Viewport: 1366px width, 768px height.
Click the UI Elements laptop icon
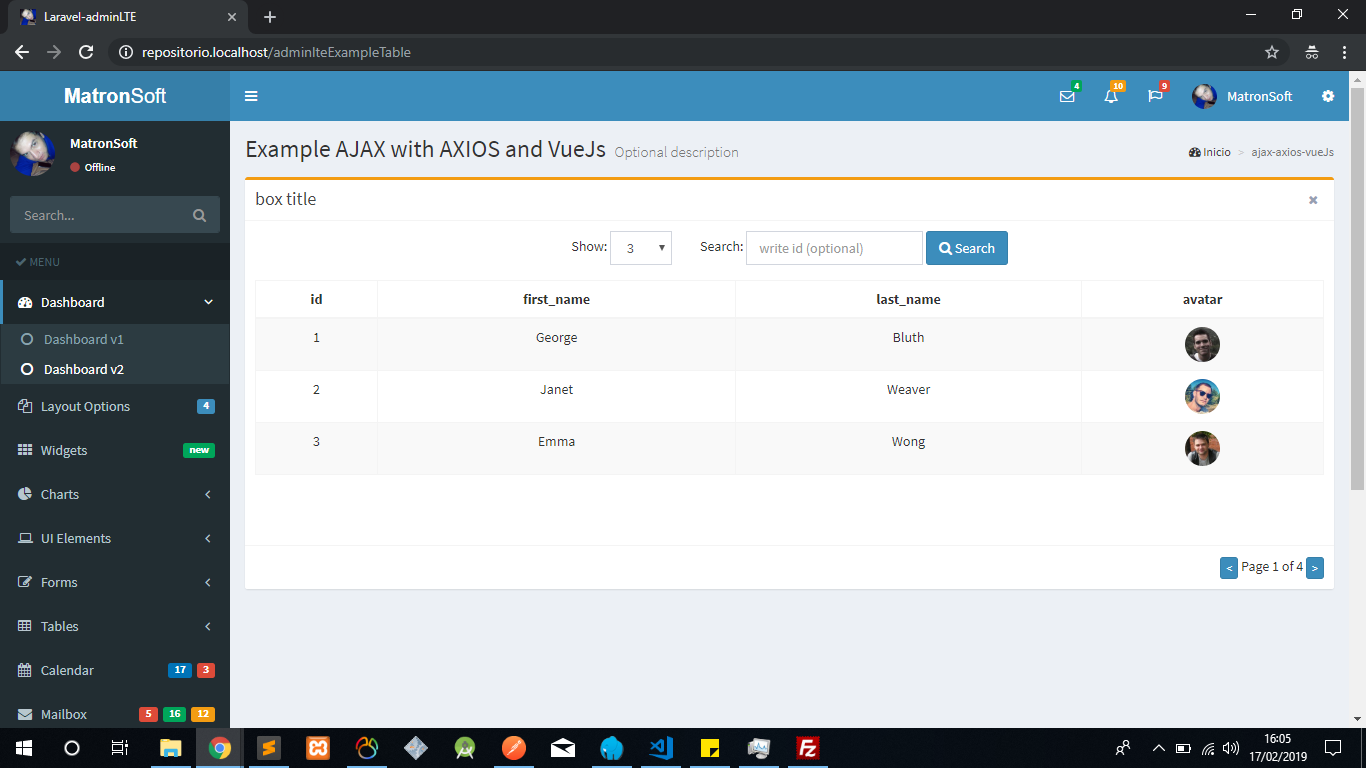click(x=25, y=538)
